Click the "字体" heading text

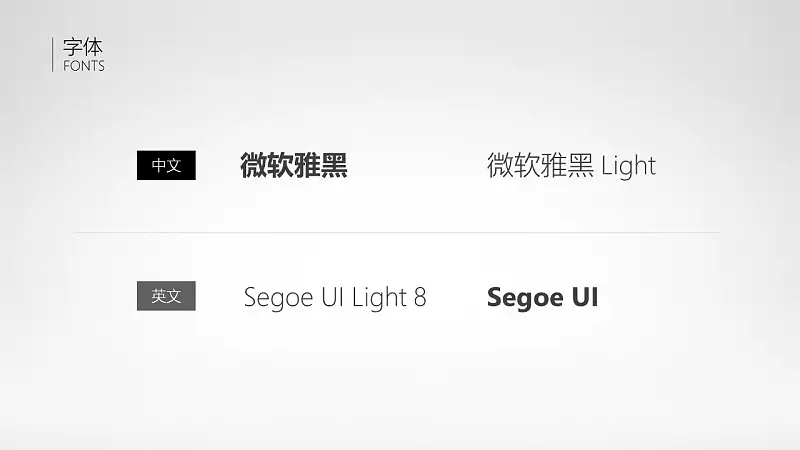[83, 47]
